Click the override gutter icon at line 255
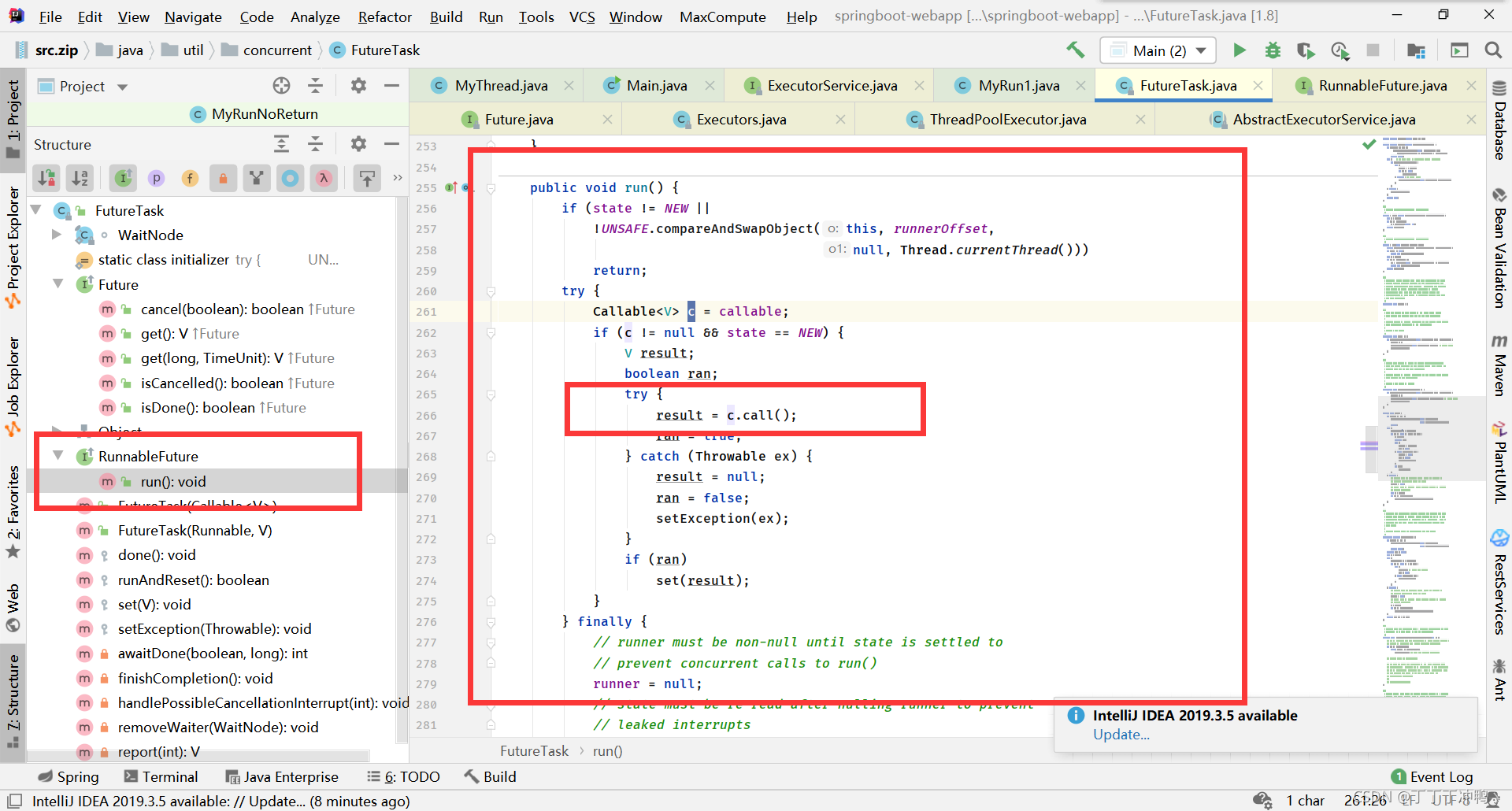Viewport: 1512px width, 811px height. pyautogui.click(x=451, y=187)
